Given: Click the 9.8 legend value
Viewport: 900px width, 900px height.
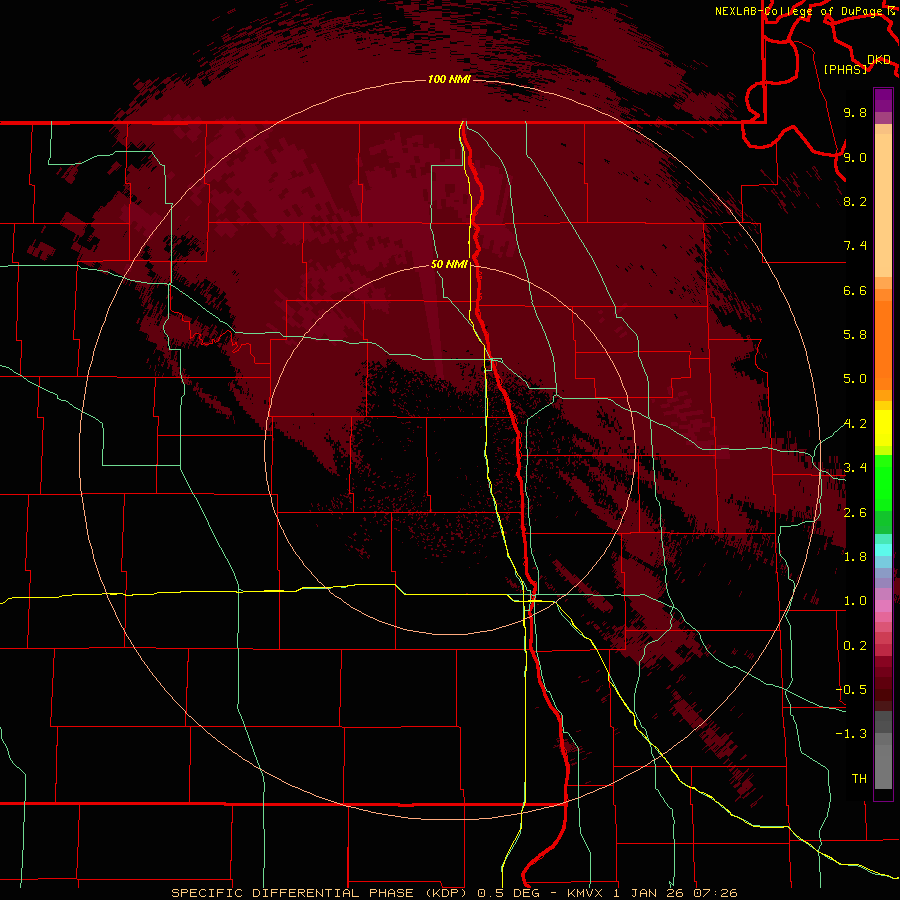Looking at the screenshot, I should coord(855,113).
